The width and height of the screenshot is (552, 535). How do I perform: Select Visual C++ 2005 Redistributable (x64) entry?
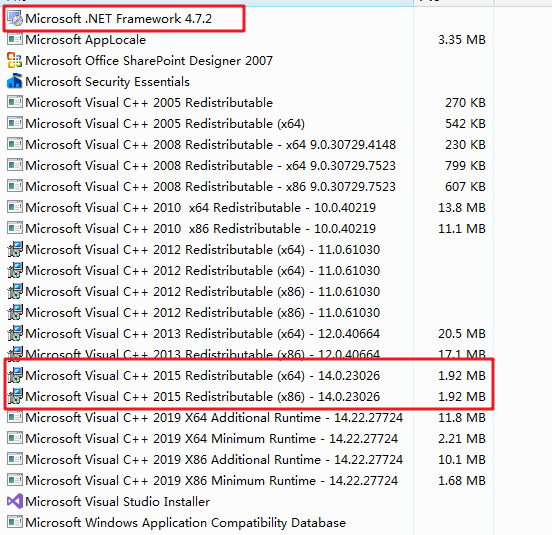(165, 124)
